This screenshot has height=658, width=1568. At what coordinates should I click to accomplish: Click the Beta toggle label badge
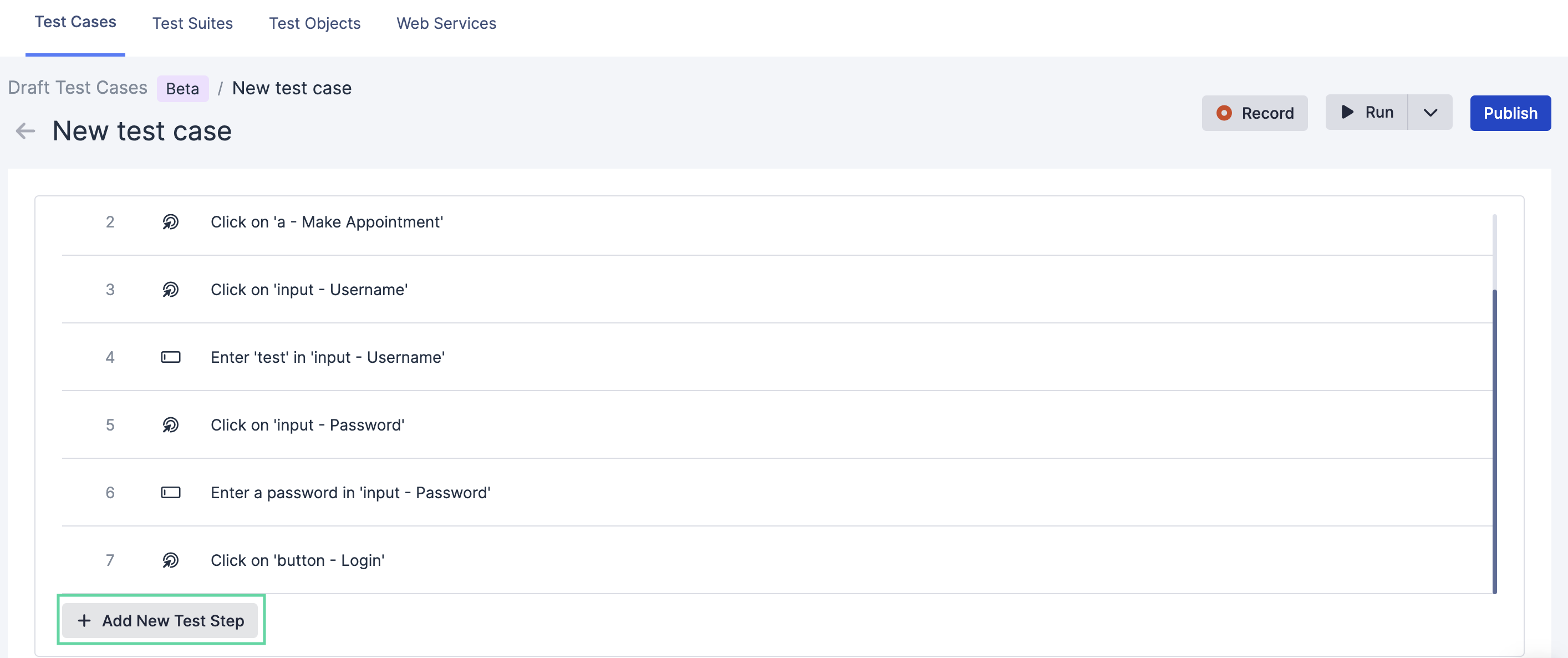coord(182,87)
